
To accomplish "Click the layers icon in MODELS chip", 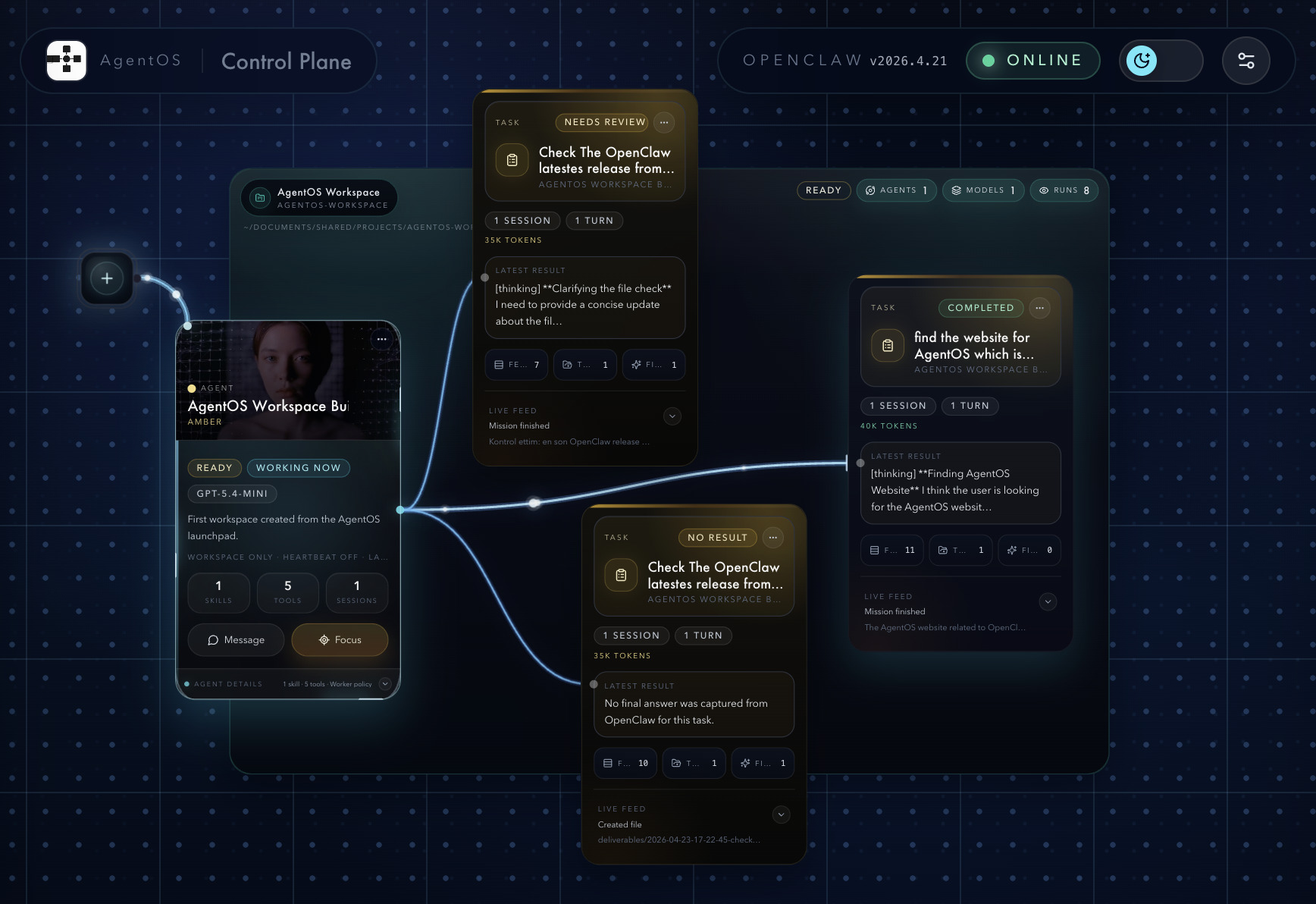I will [x=957, y=190].
